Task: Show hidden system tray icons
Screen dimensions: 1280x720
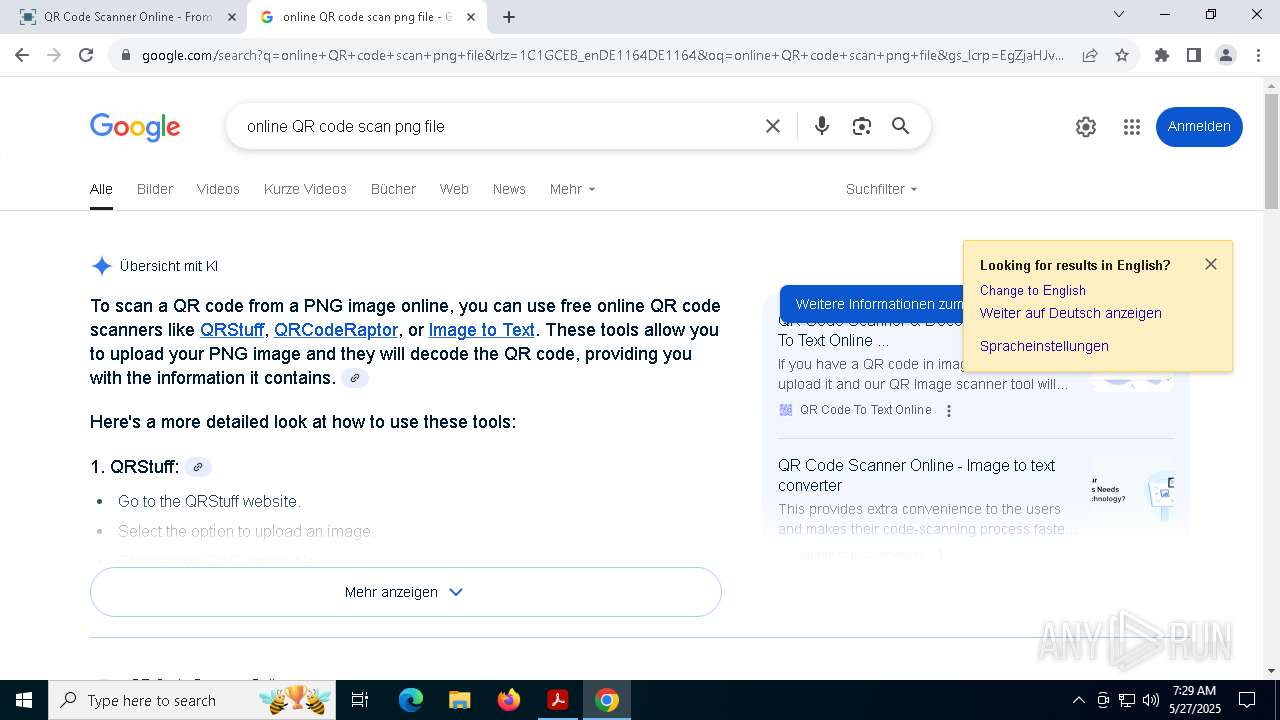Action: (x=1078, y=700)
